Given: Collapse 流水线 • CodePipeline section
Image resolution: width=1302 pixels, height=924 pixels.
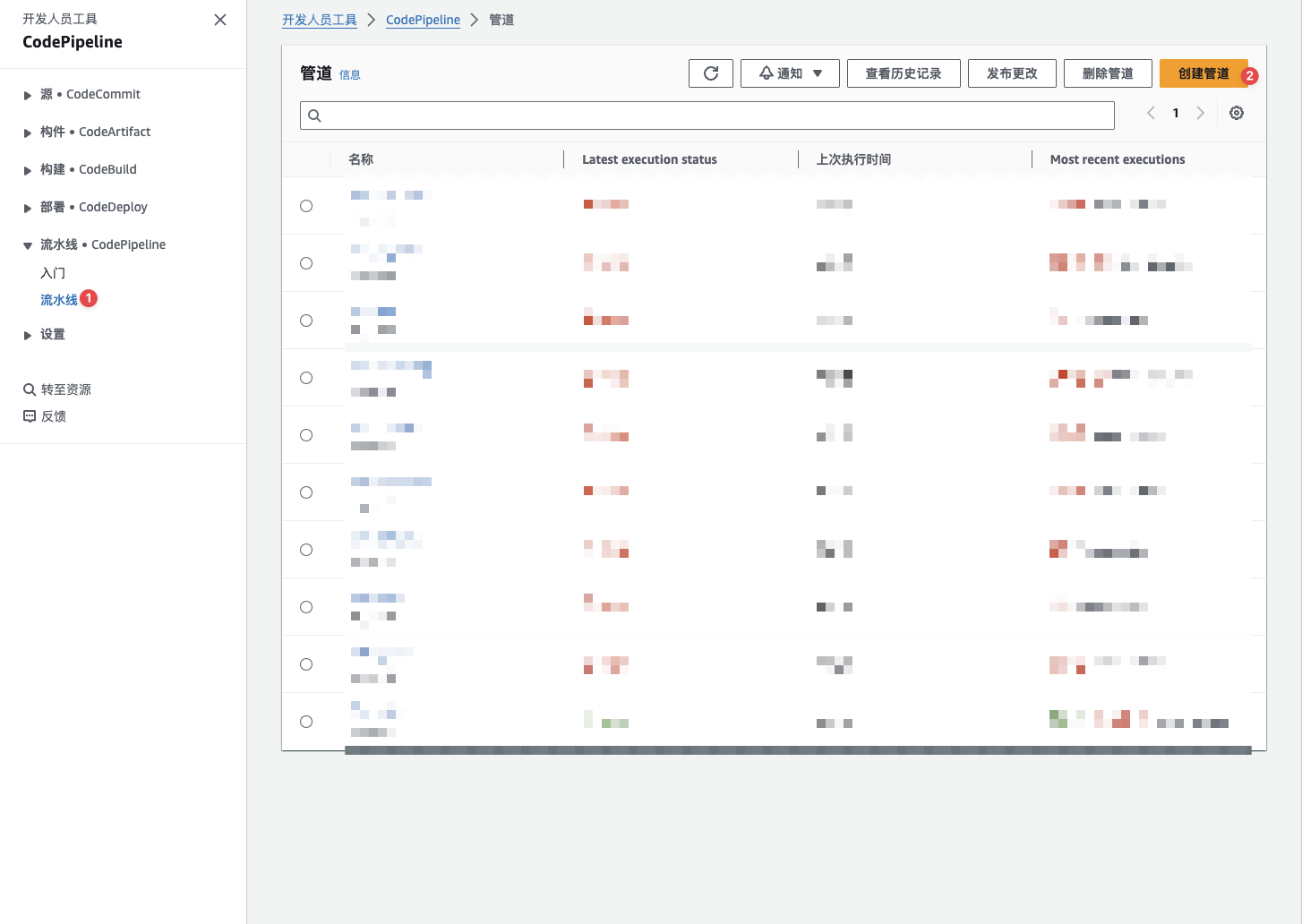Looking at the screenshot, I should (28, 245).
